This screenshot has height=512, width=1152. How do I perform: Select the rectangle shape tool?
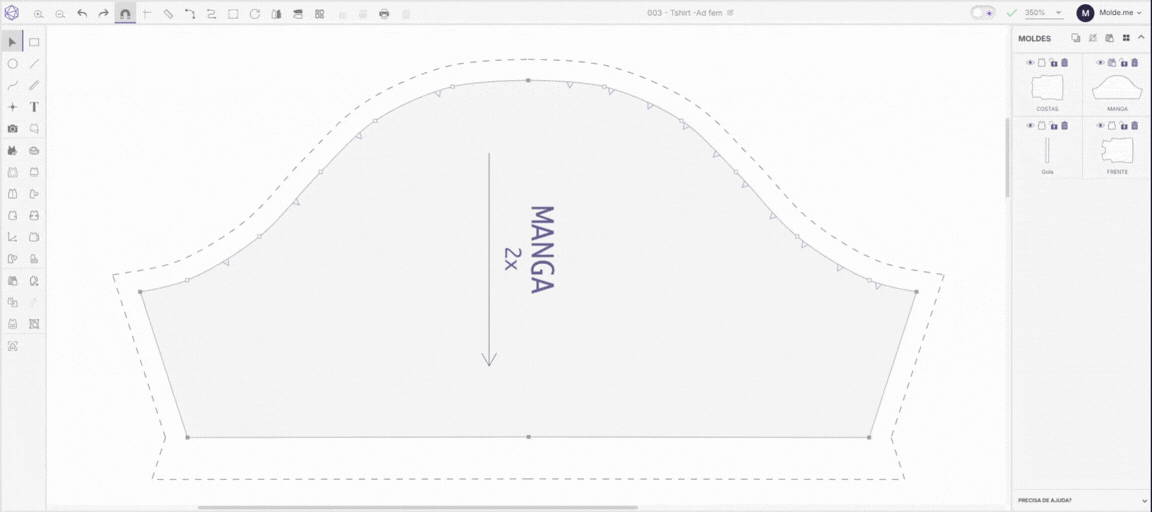34,42
